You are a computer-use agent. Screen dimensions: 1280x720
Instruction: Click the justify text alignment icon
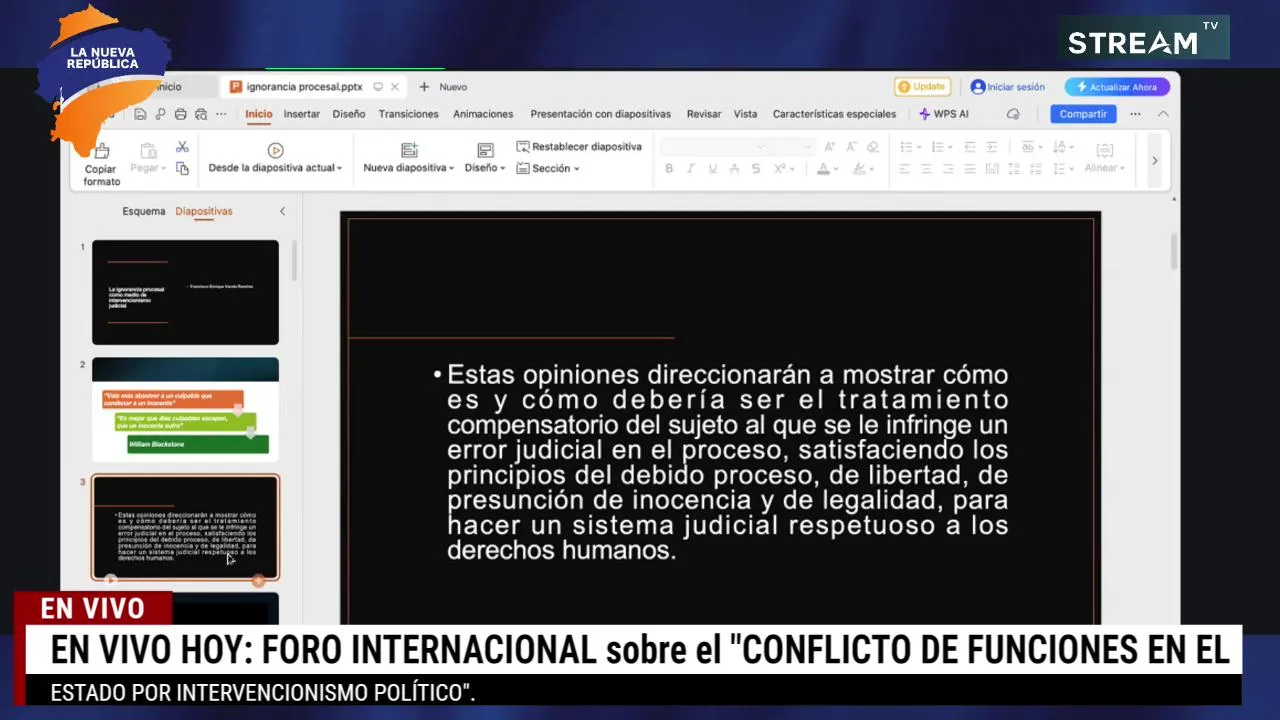click(x=970, y=169)
